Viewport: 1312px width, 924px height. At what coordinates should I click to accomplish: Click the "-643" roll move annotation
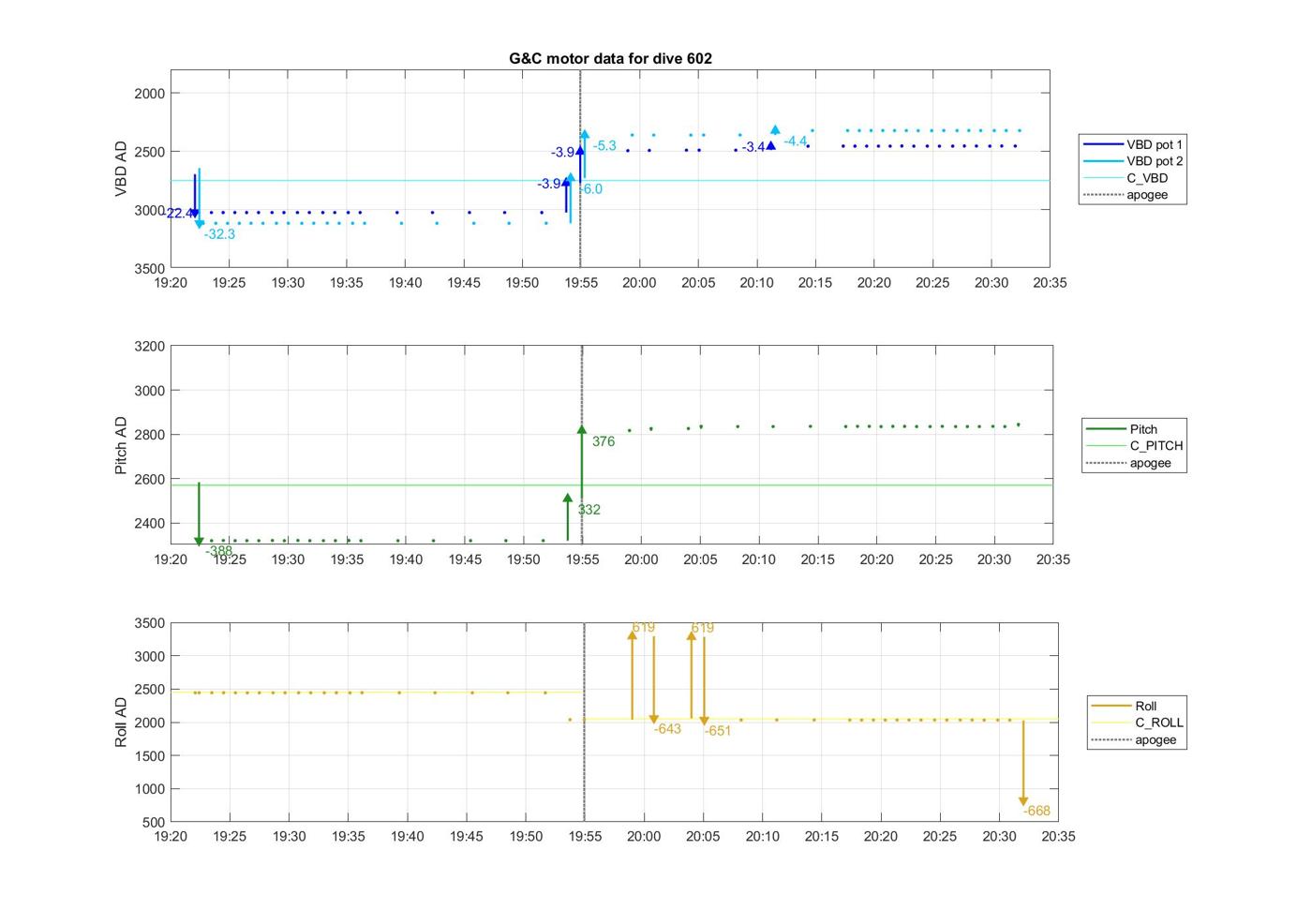[667, 729]
